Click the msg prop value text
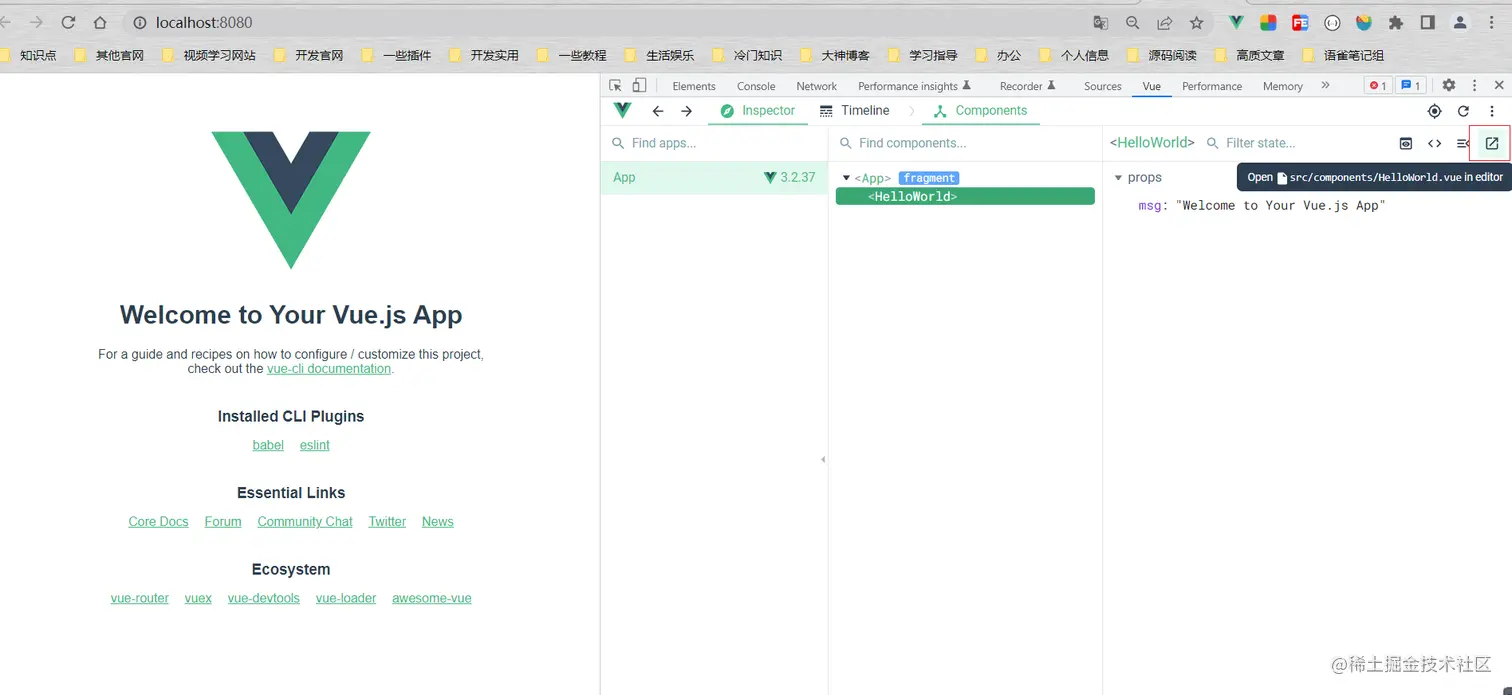Screen dimensions: 1512x695 point(1281,206)
